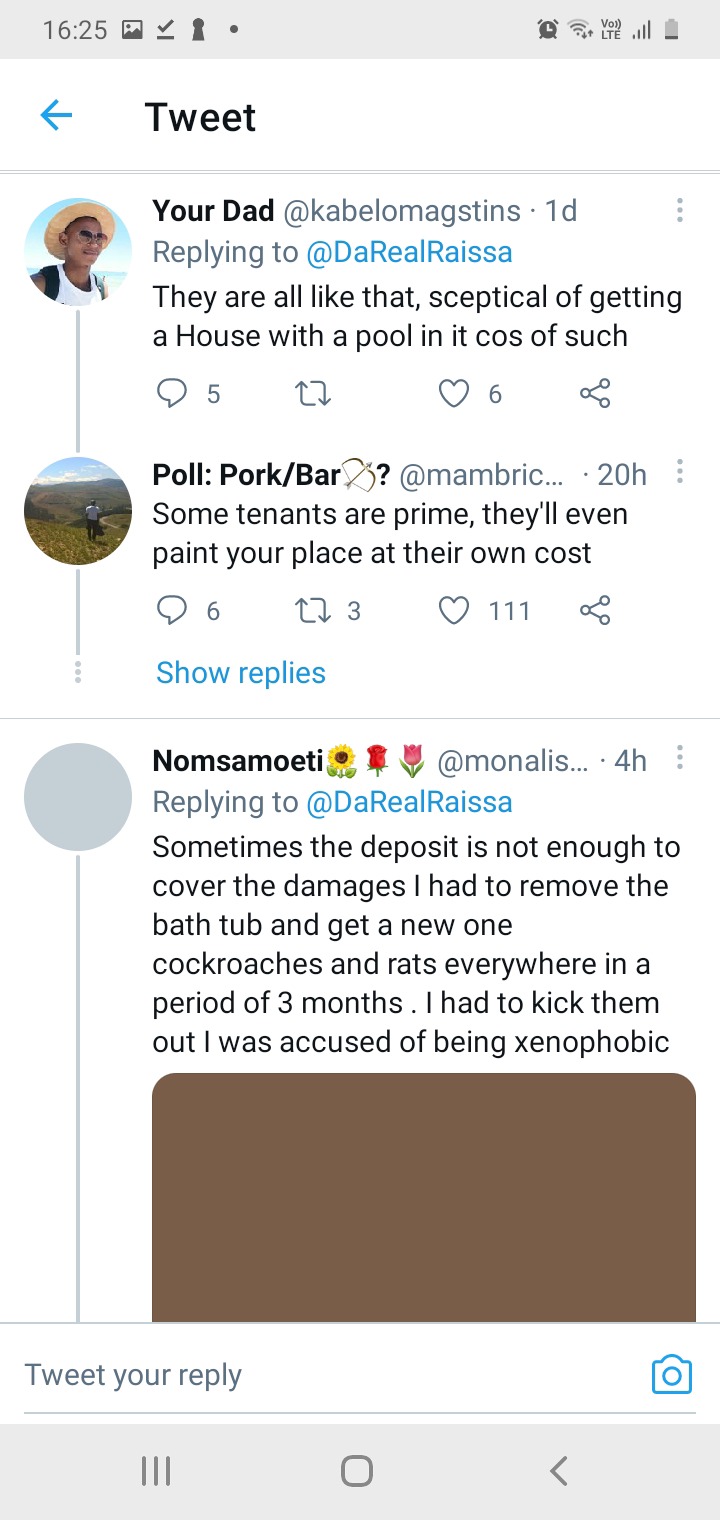
Task: Open overflow menu on Nomsamoeti's tweet
Action: 680,759
